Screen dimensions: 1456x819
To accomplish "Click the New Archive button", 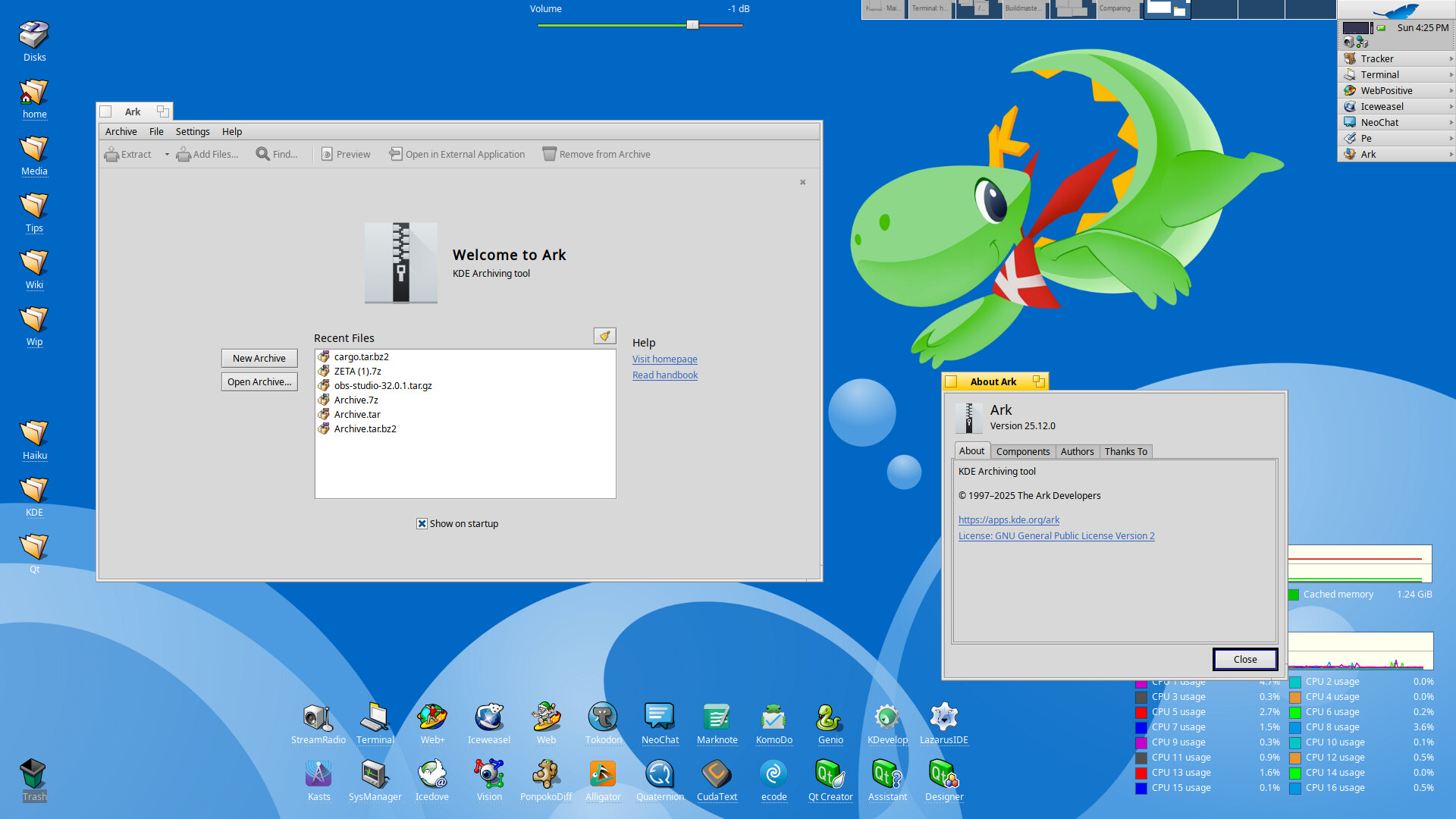I will pos(259,359).
